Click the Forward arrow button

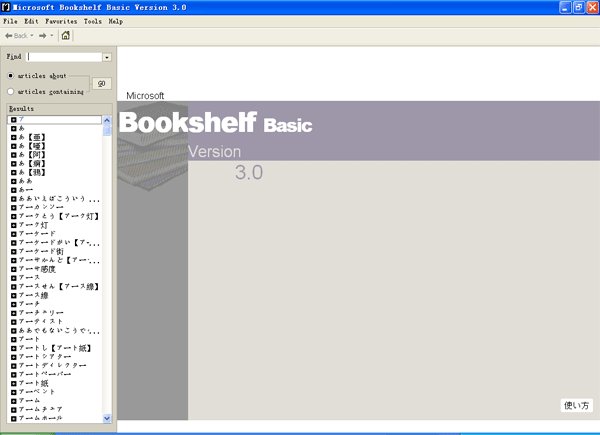43,35
